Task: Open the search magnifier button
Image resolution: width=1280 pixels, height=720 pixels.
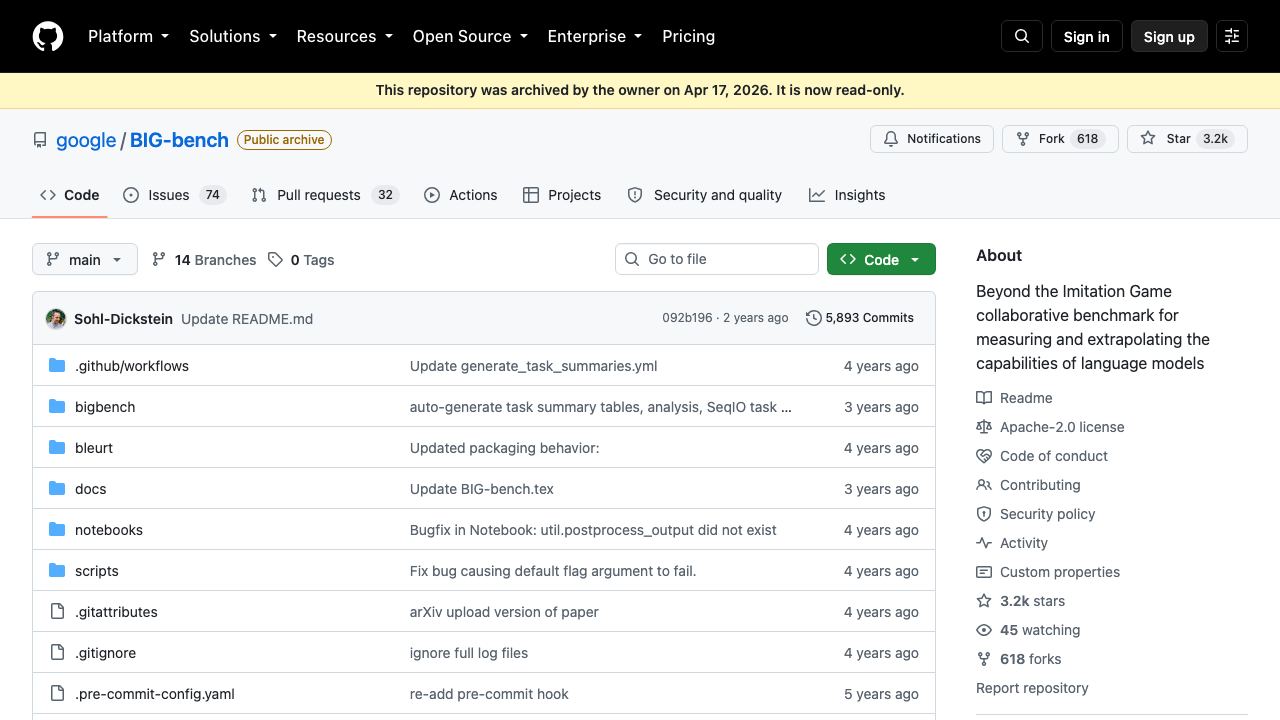Action: (x=1022, y=36)
